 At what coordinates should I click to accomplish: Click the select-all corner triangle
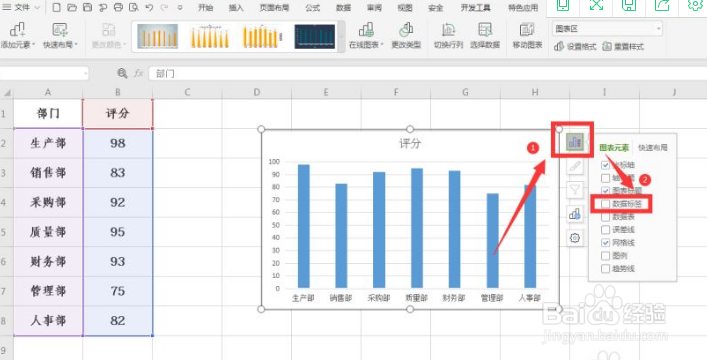pos(7,93)
